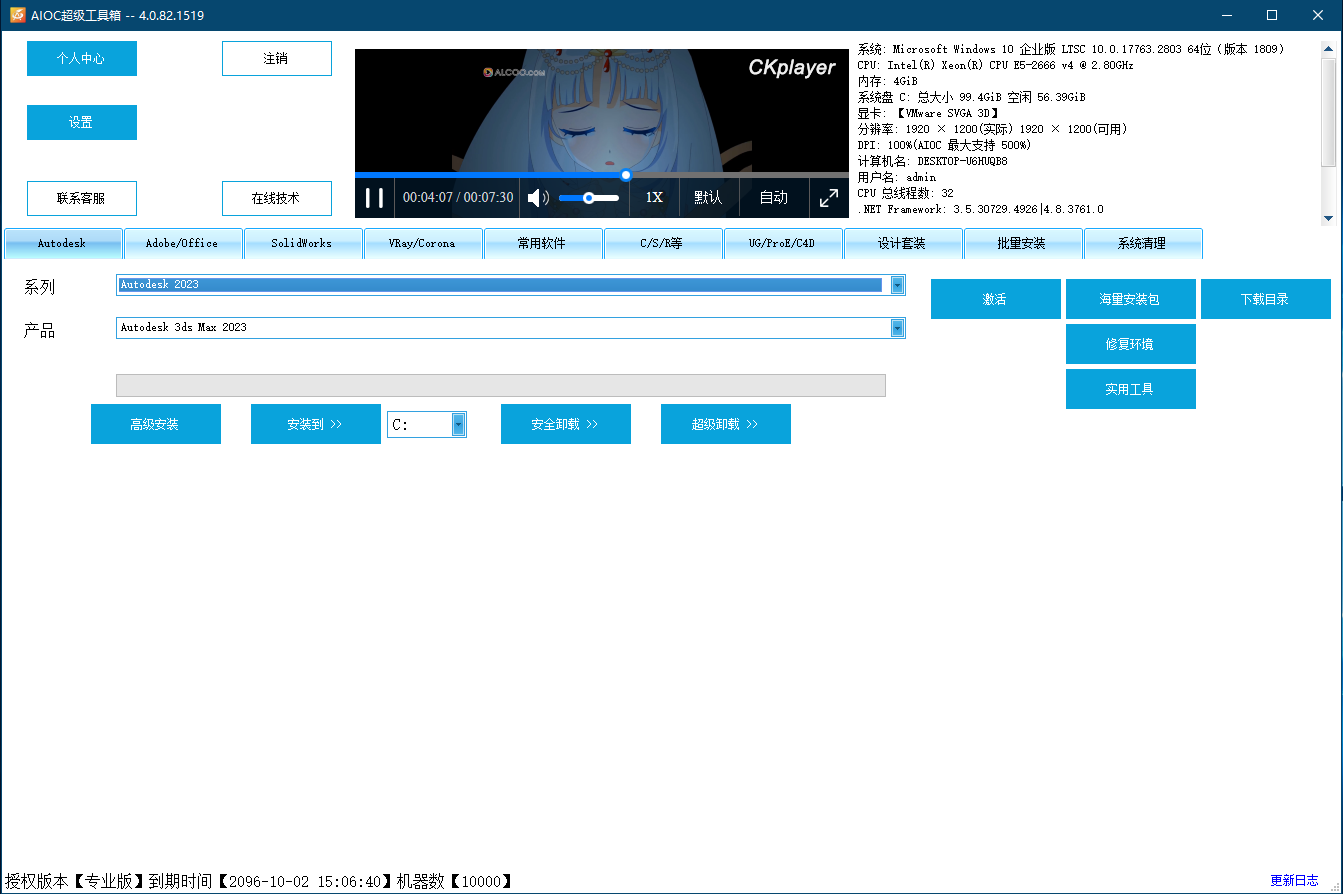The height and width of the screenshot is (894, 1343).
Task: Switch to the 系统清理 tab
Action: coord(1143,243)
